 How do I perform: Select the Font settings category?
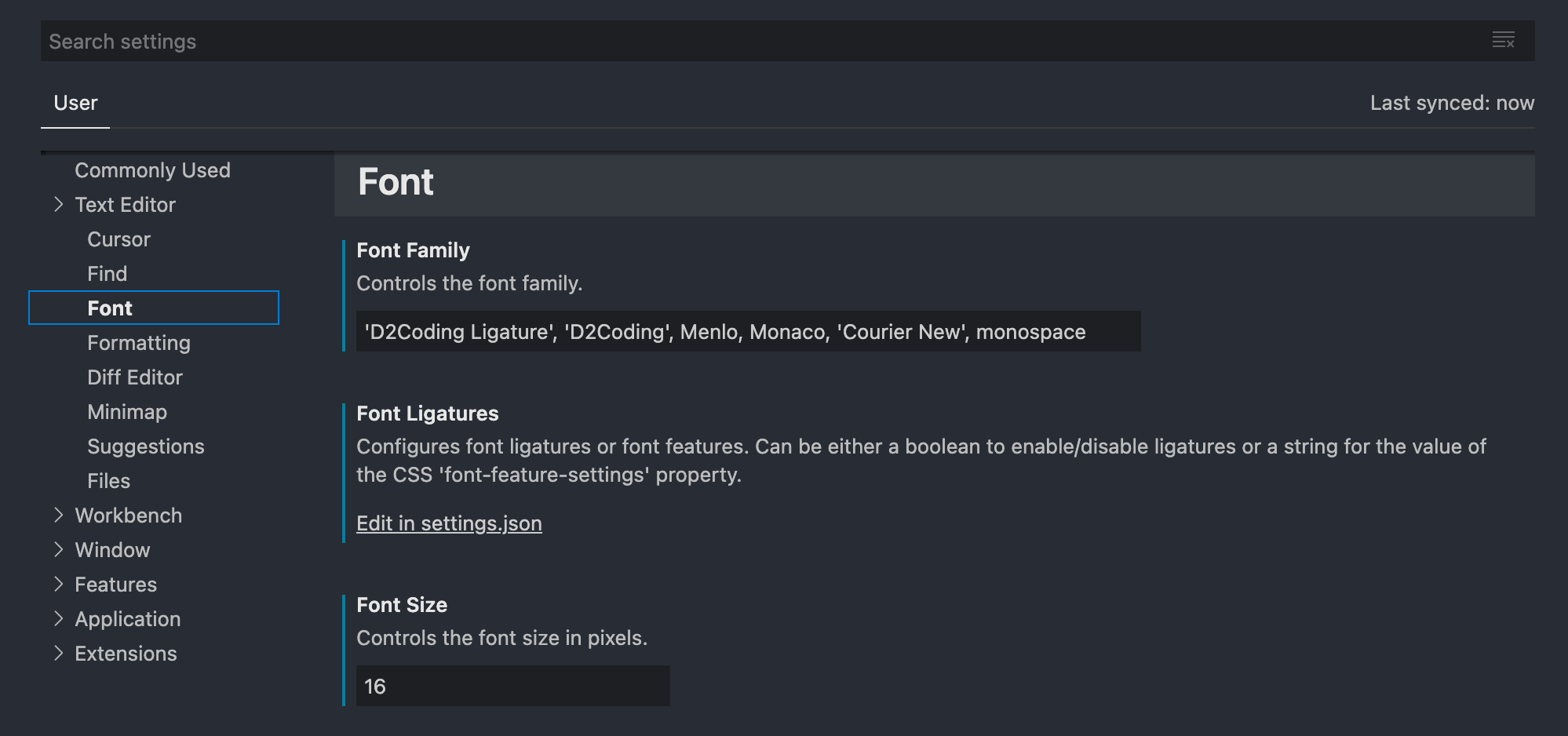[x=110, y=308]
